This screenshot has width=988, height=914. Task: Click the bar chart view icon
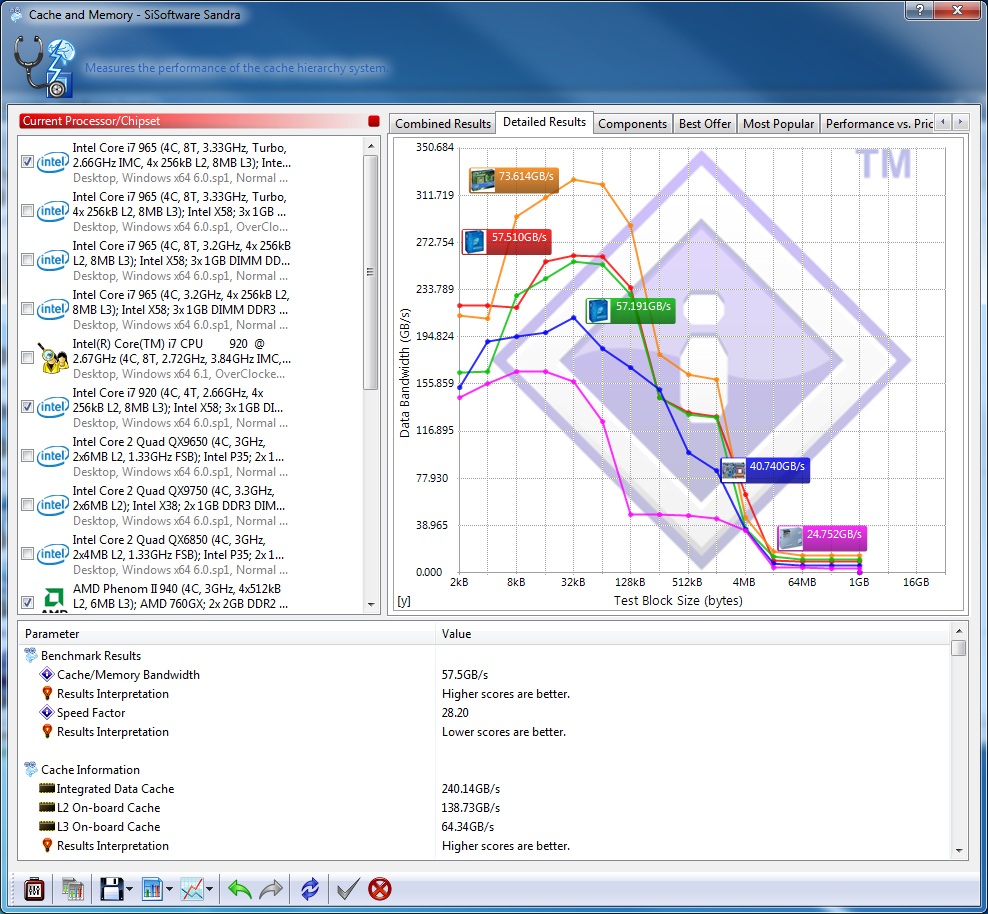(x=152, y=889)
